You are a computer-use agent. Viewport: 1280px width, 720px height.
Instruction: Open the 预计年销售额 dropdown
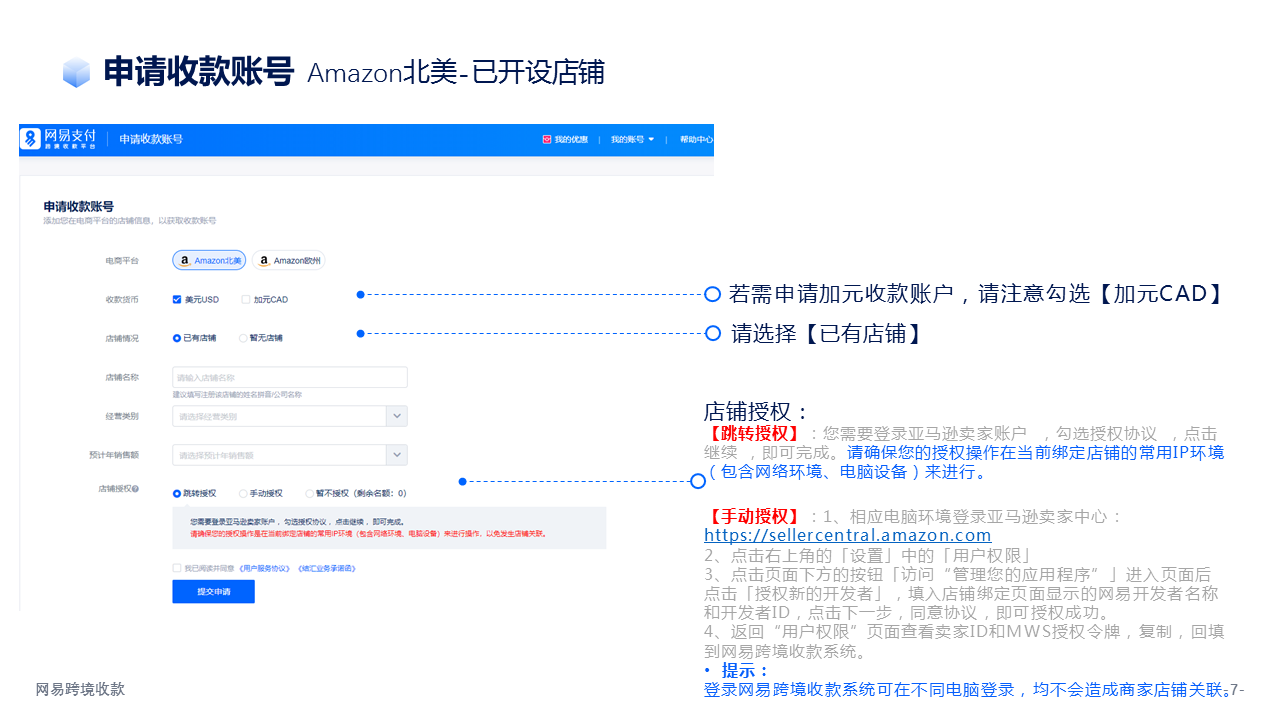click(x=290, y=455)
